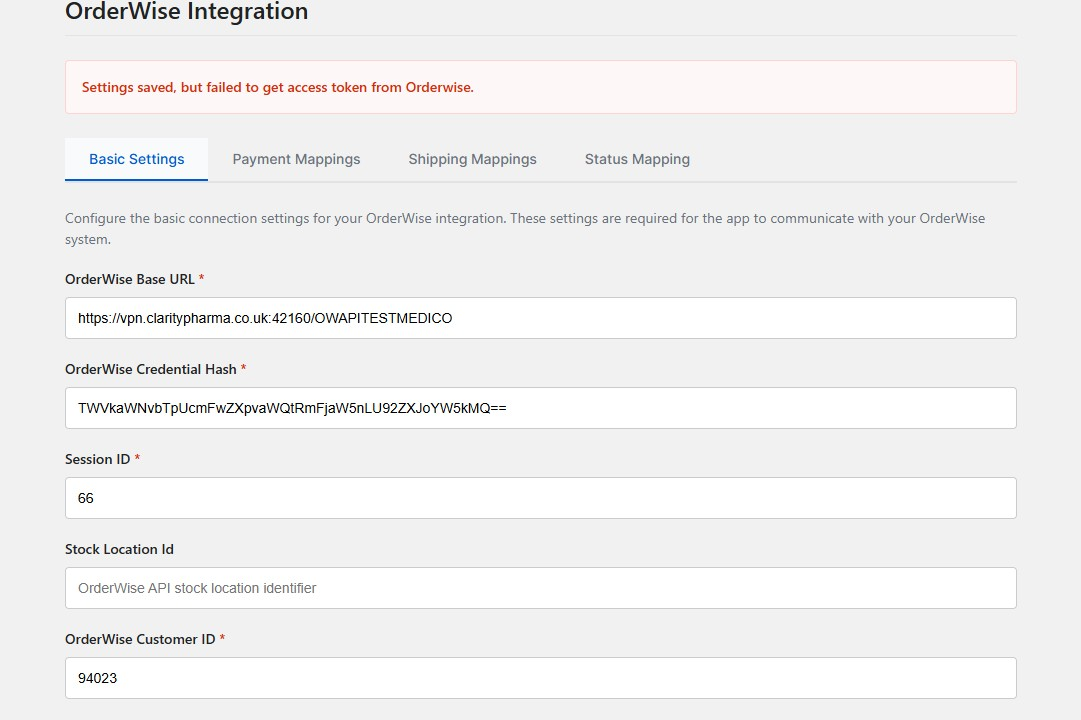Image resolution: width=1081 pixels, height=720 pixels.
Task: Click the 'OrderWise Credential Hash' label
Action: click(151, 369)
